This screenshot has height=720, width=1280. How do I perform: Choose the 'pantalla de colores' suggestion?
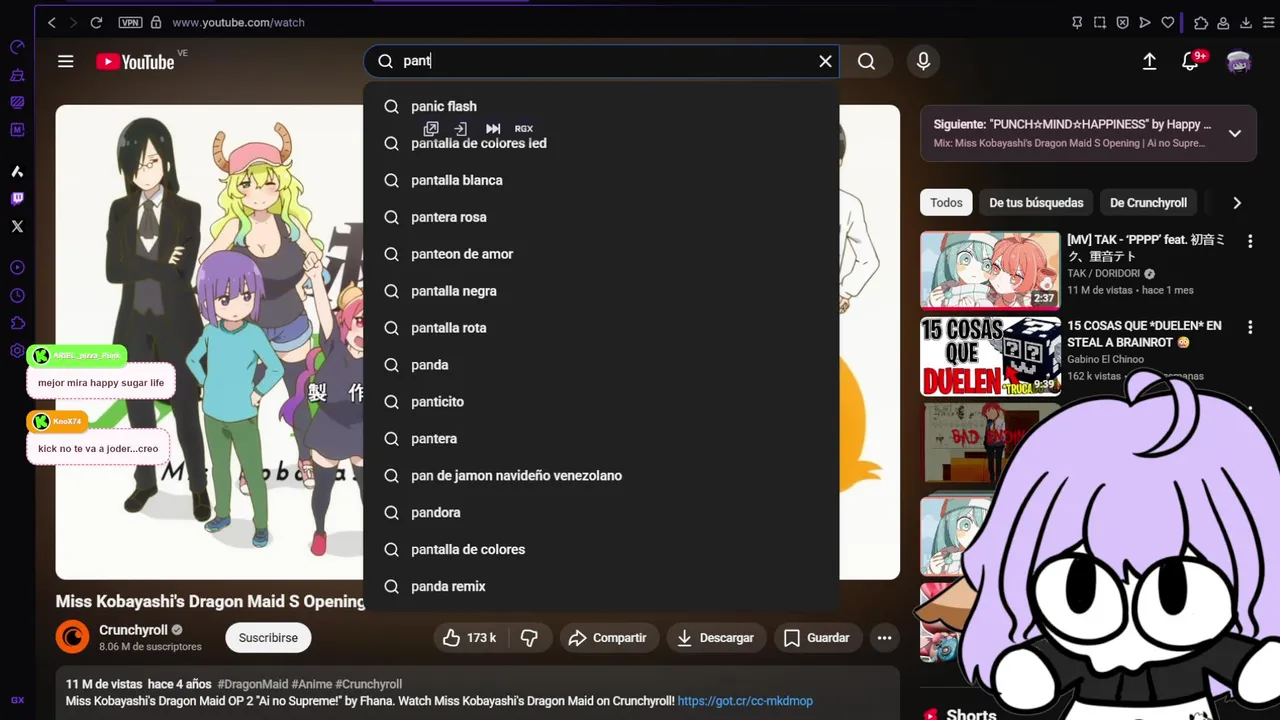click(x=601, y=550)
